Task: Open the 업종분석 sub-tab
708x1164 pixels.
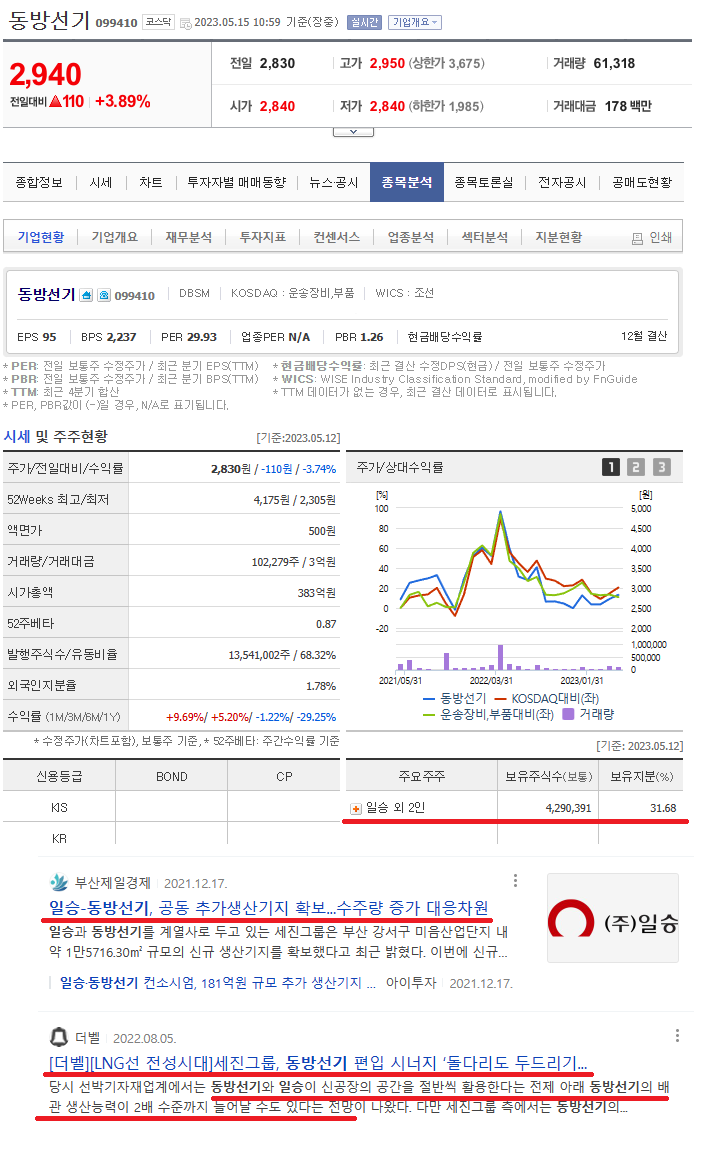Action: click(411, 237)
